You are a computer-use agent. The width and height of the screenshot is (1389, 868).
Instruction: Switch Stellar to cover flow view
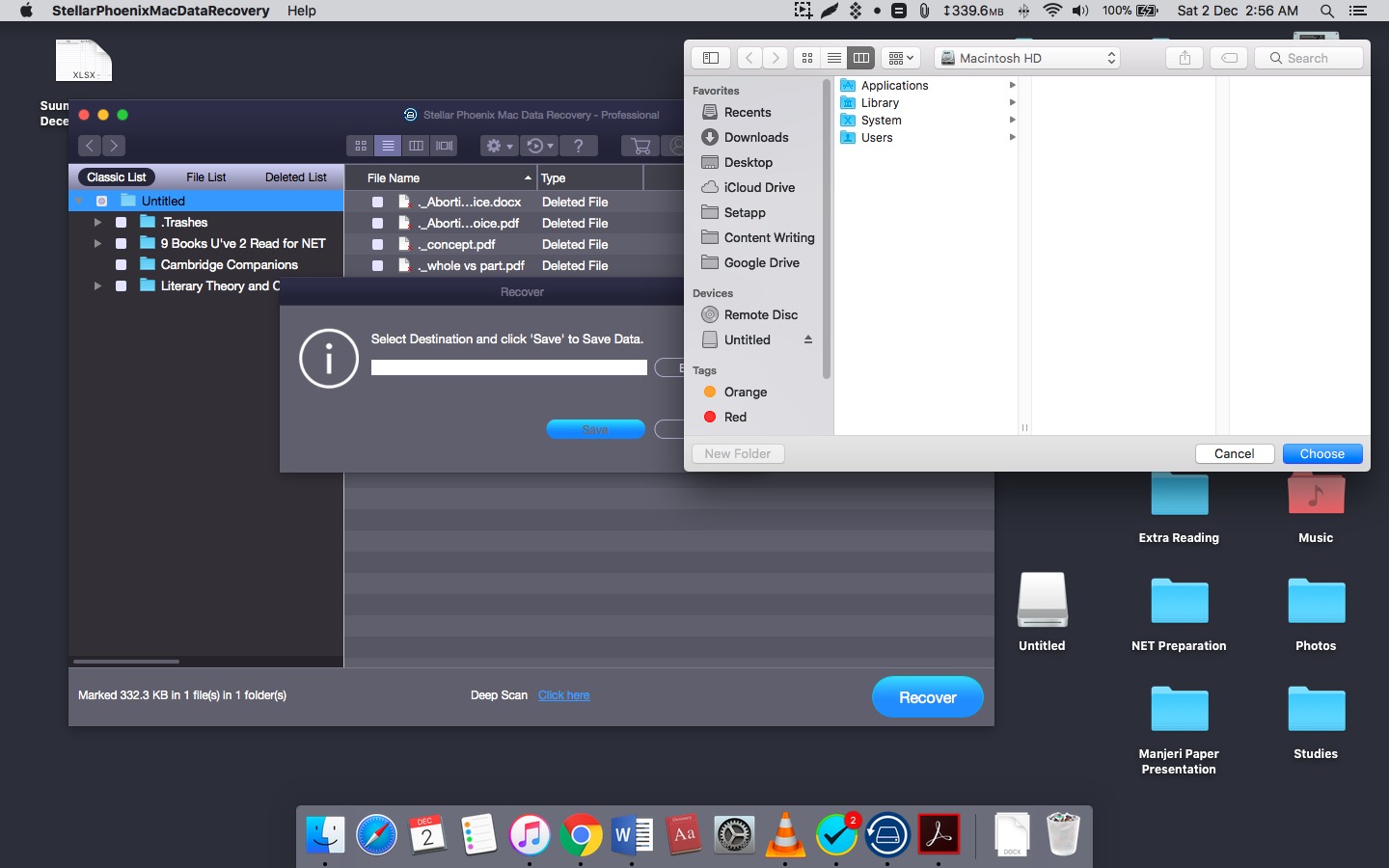tap(445, 146)
